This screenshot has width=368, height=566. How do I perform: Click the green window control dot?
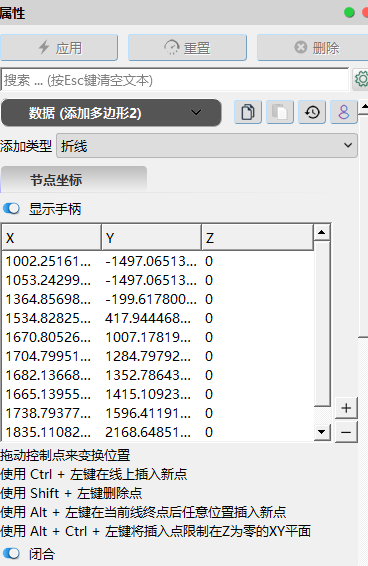point(349,13)
